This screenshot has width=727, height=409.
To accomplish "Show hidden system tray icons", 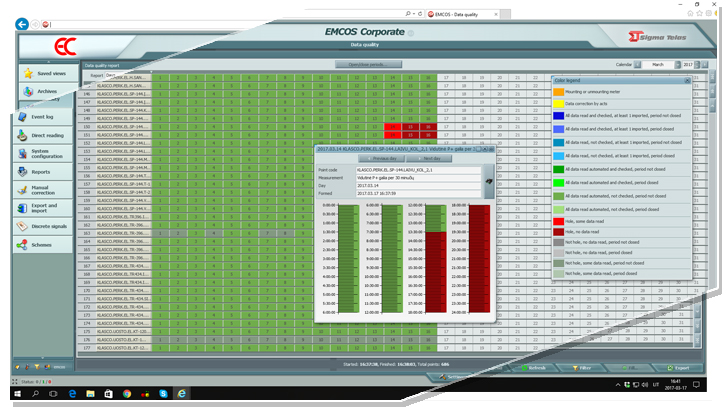I will point(618,385).
